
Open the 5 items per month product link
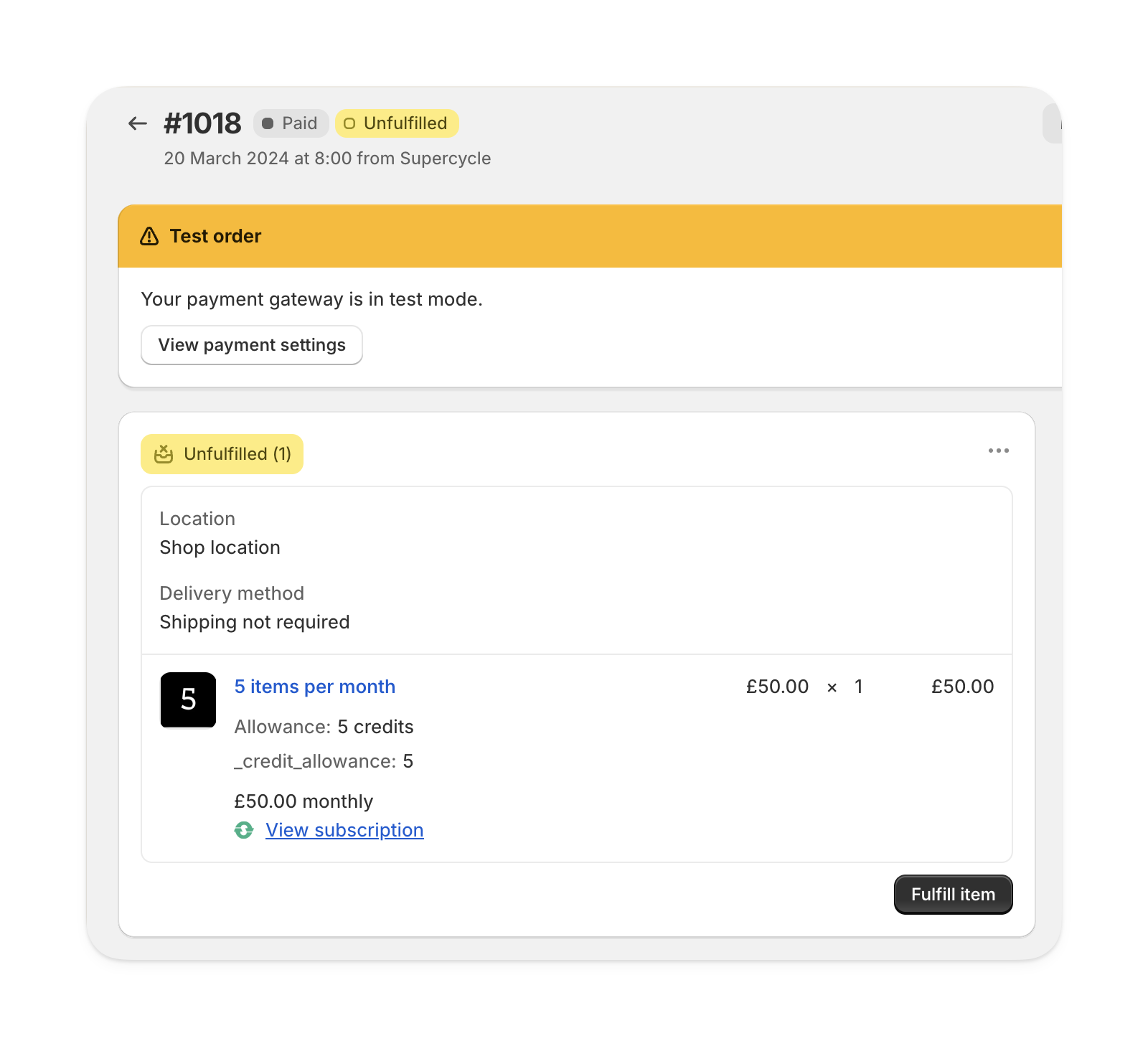[314, 687]
